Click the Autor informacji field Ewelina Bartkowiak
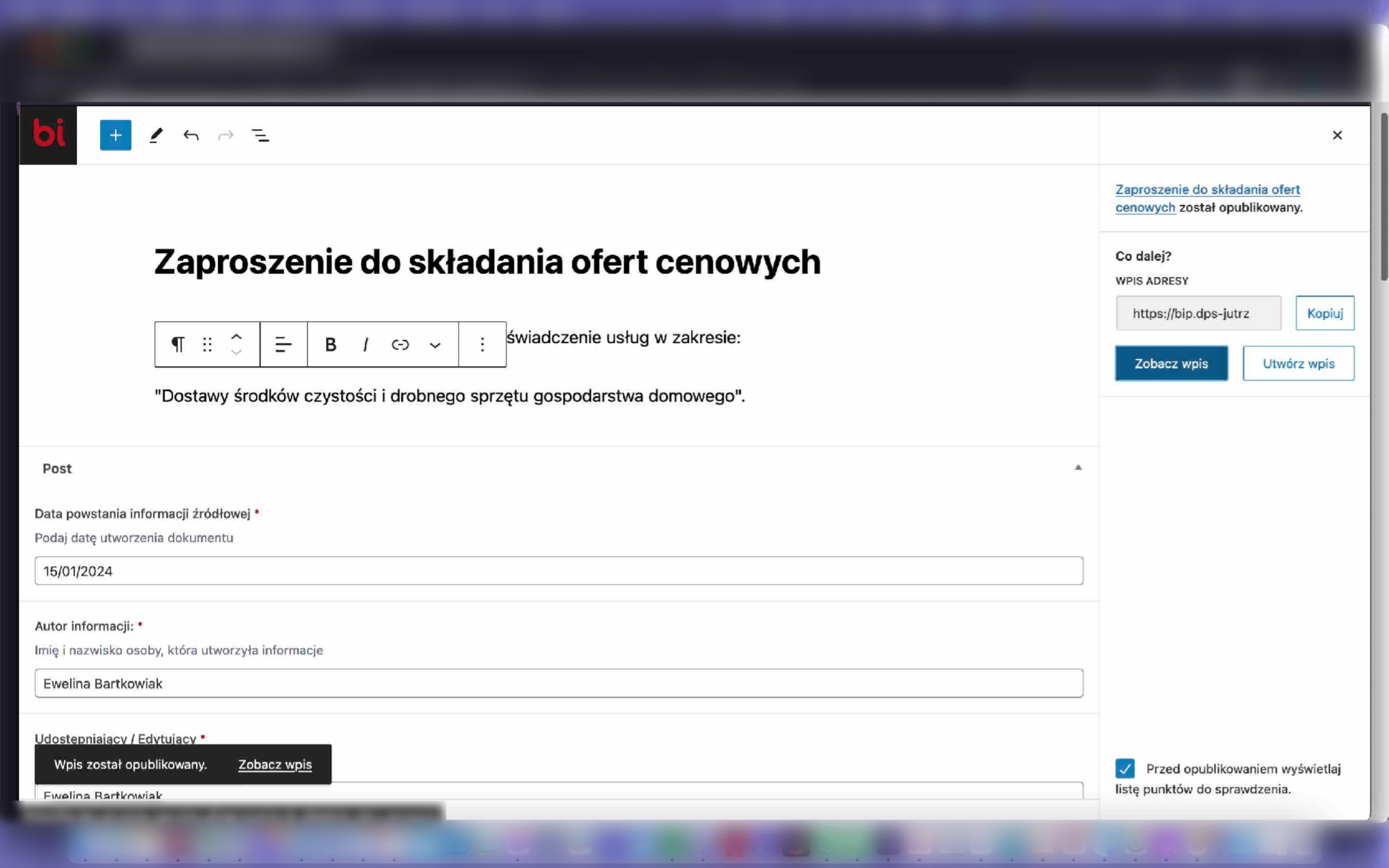1389x868 pixels. [558, 683]
